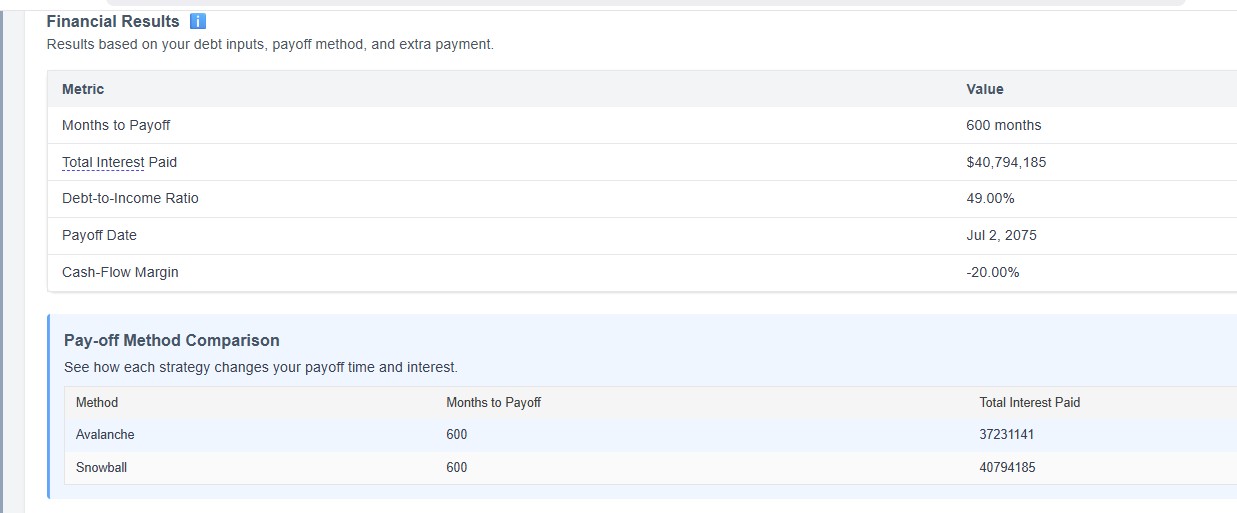The image size is (1237, 513).
Task: Select the Jul 2, 2075 date value
Action: click(x=1001, y=235)
